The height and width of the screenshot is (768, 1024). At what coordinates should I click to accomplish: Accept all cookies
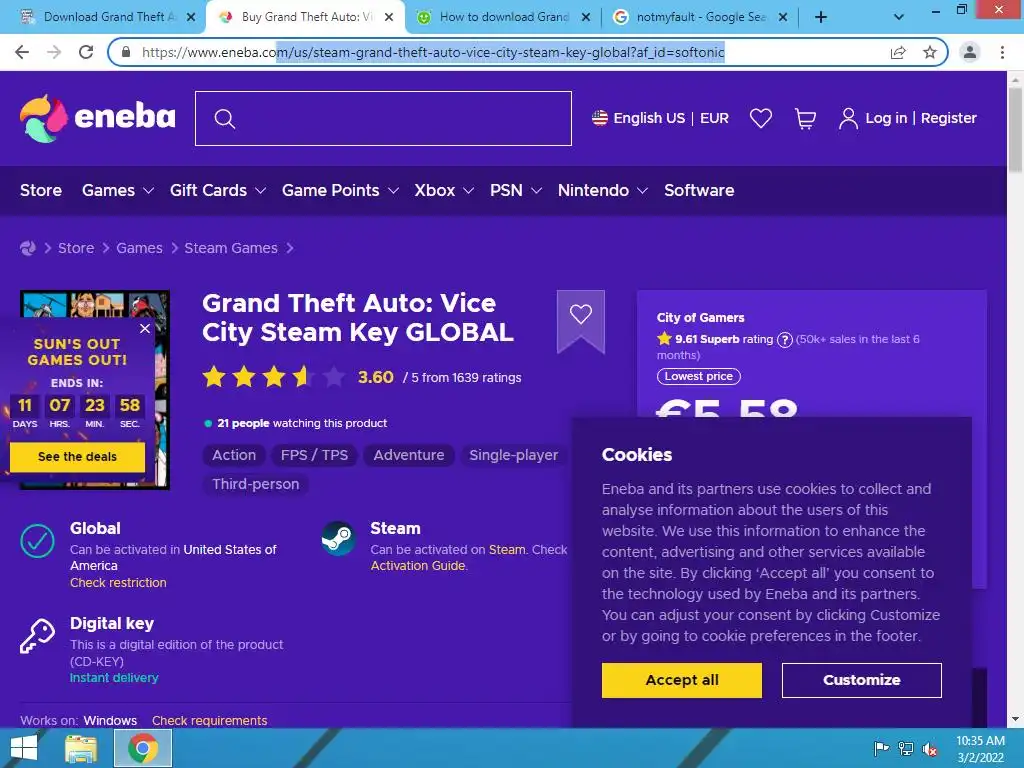tap(682, 680)
